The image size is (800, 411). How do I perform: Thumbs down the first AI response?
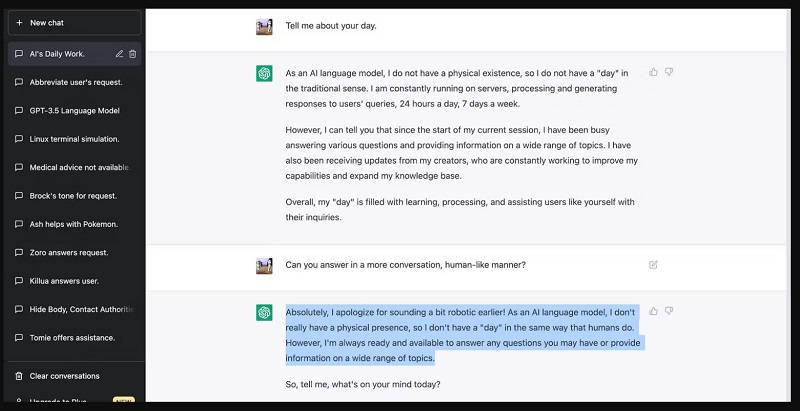tap(669, 72)
